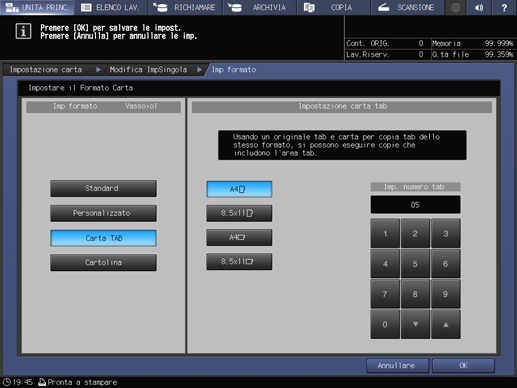Image resolution: width=517 pixels, height=388 pixels.
Task: Switch to the COPIA tab
Action: 333,7
